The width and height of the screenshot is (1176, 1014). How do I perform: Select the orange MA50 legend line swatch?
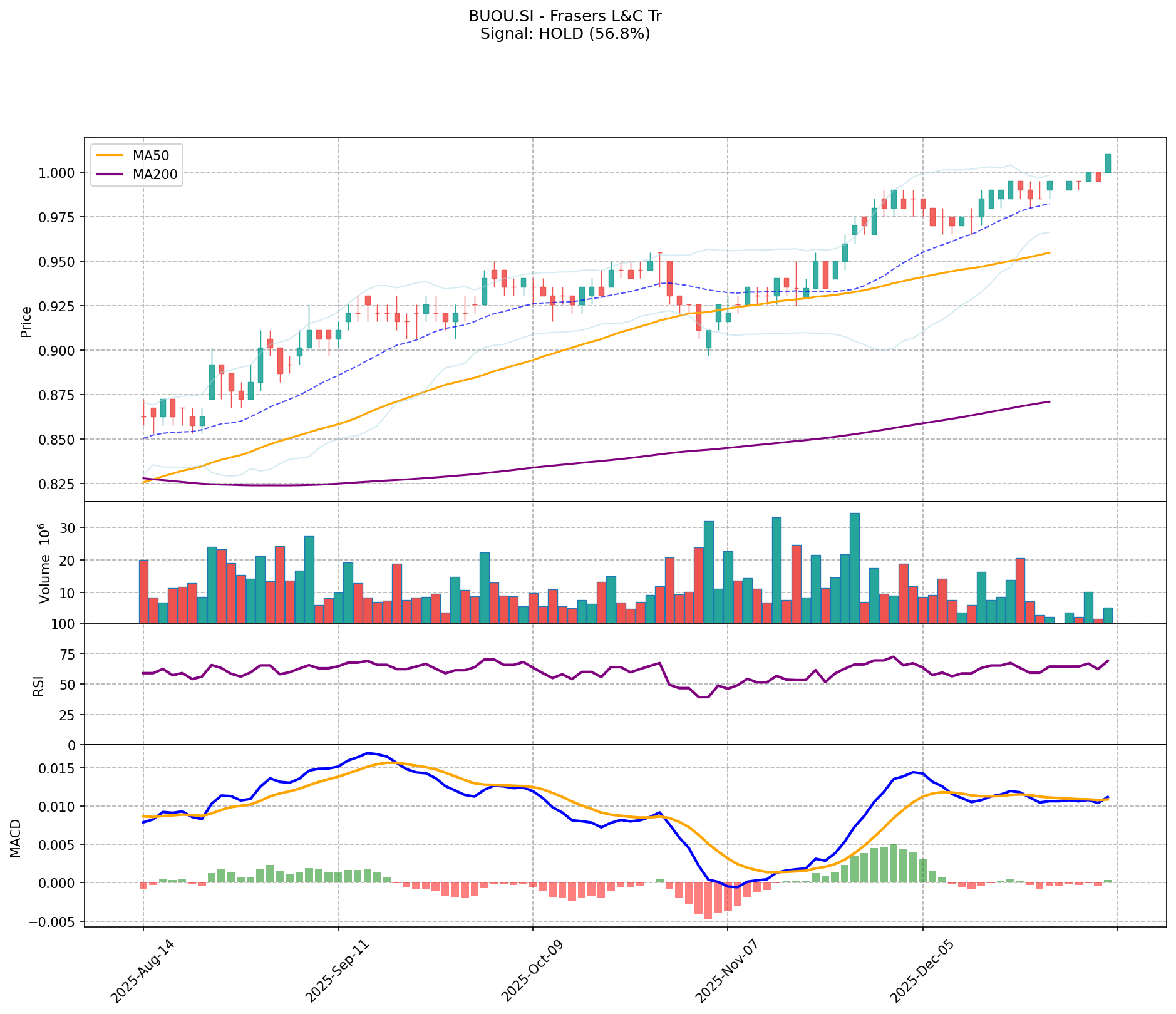(x=110, y=154)
